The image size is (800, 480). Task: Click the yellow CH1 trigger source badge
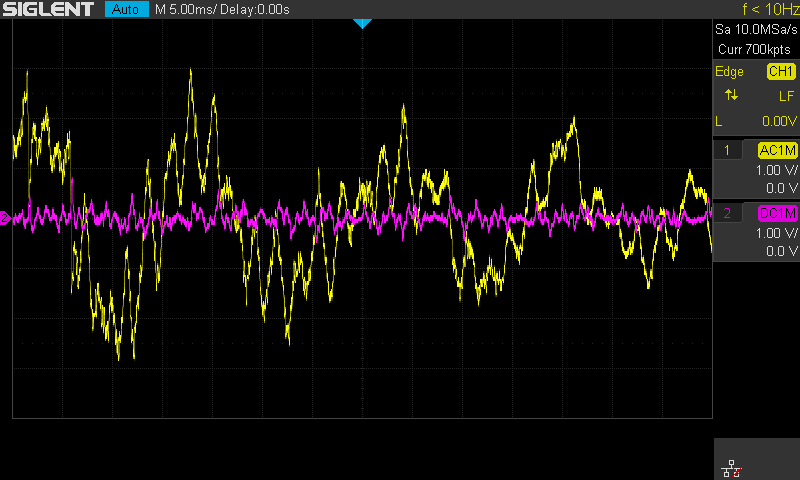[781, 71]
